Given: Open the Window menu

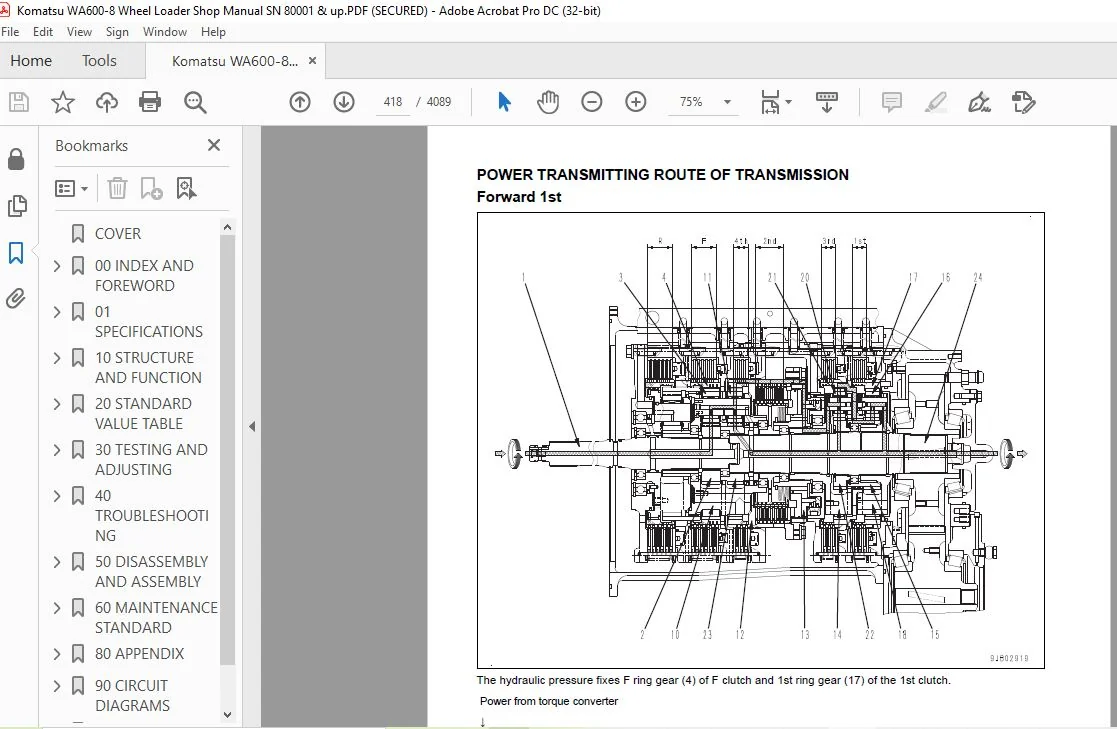Looking at the screenshot, I should [x=165, y=32].
